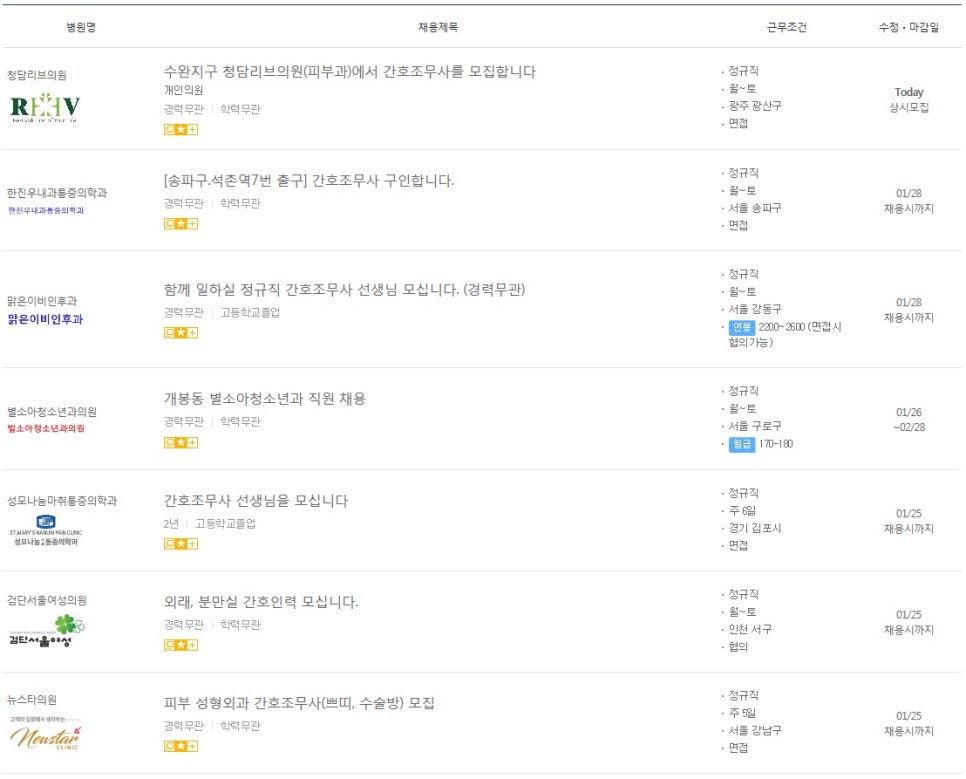Image resolution: width=966 pixels, height=779 pixels.
Task: Click the plus icon under 청담리브의원 listing
Action: (193, 129)
